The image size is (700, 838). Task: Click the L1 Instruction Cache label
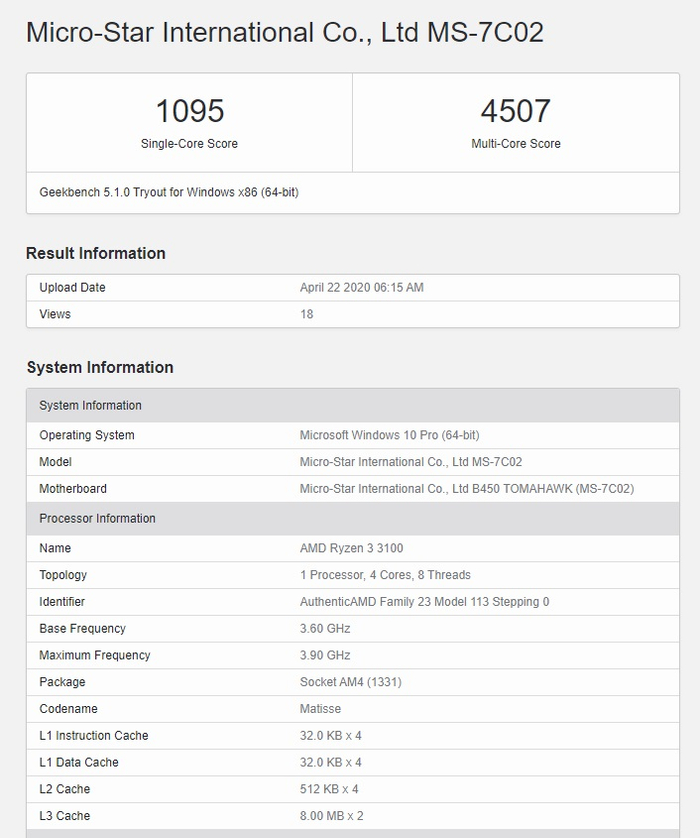(94, 735)
